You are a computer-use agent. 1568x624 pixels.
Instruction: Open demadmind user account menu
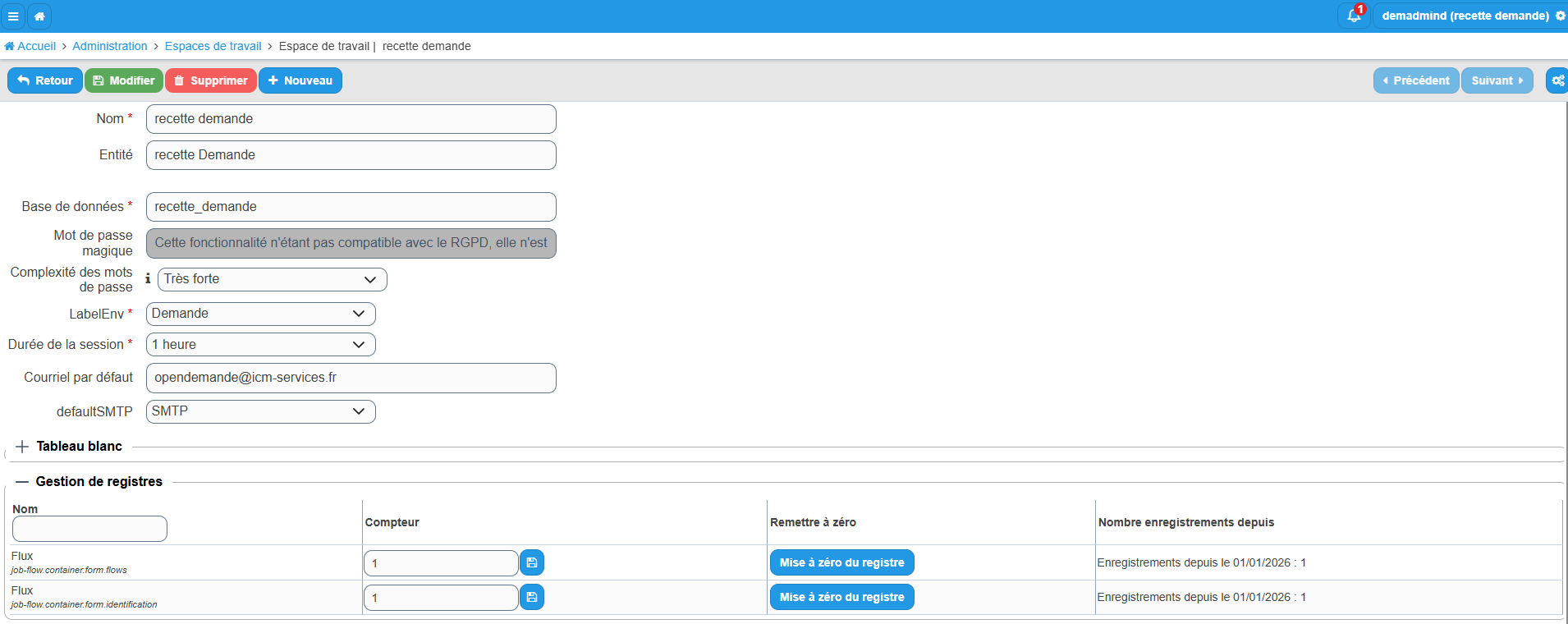click(x=1473, y=16)
